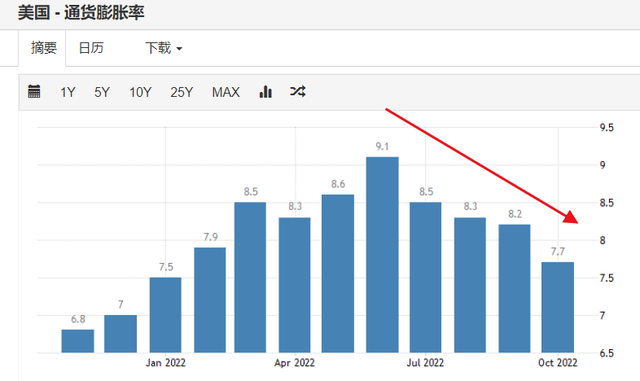
Task: Click the Jan 2022 axis label
Action: coord(165,363)
